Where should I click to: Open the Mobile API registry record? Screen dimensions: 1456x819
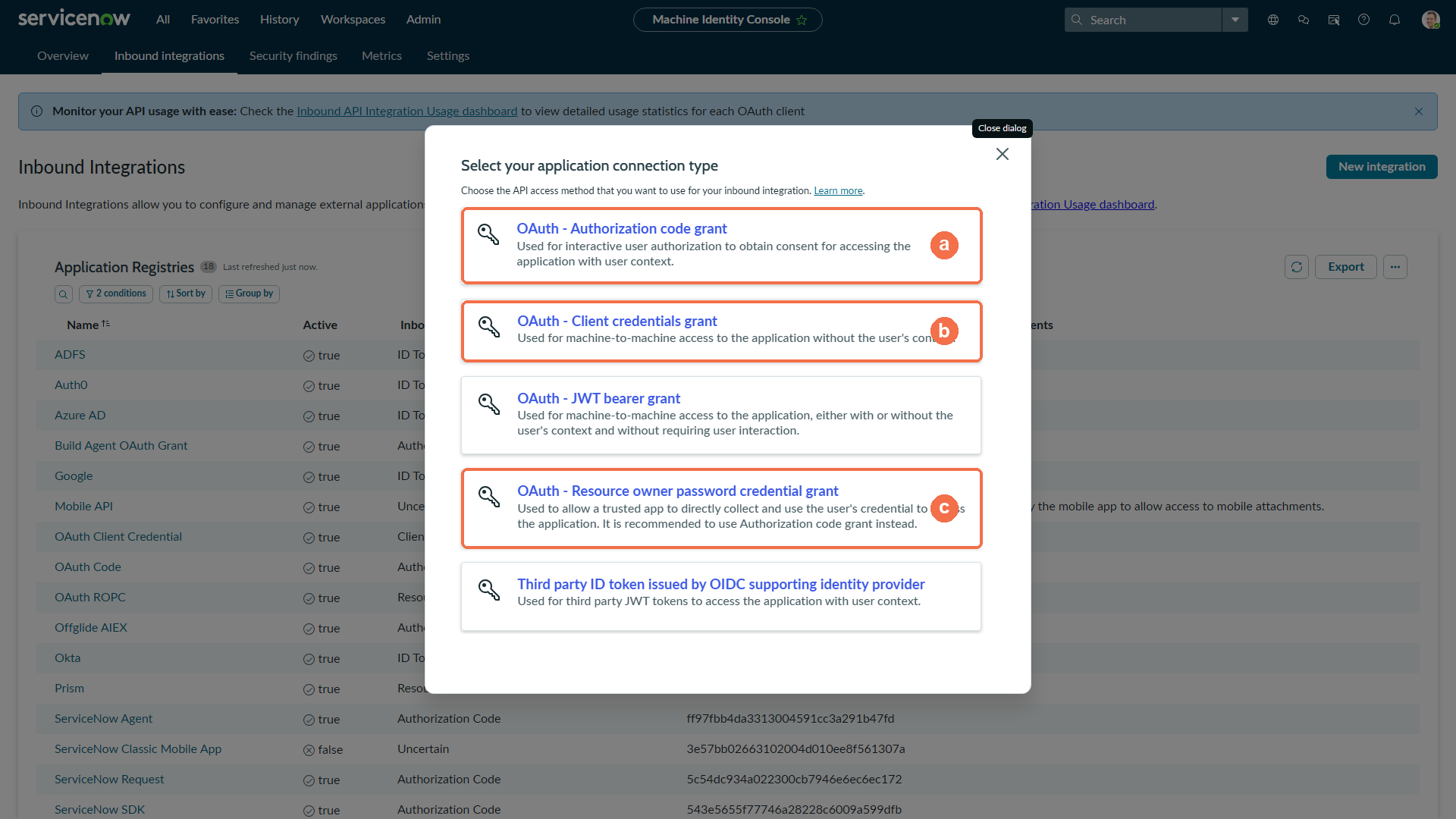83,507
